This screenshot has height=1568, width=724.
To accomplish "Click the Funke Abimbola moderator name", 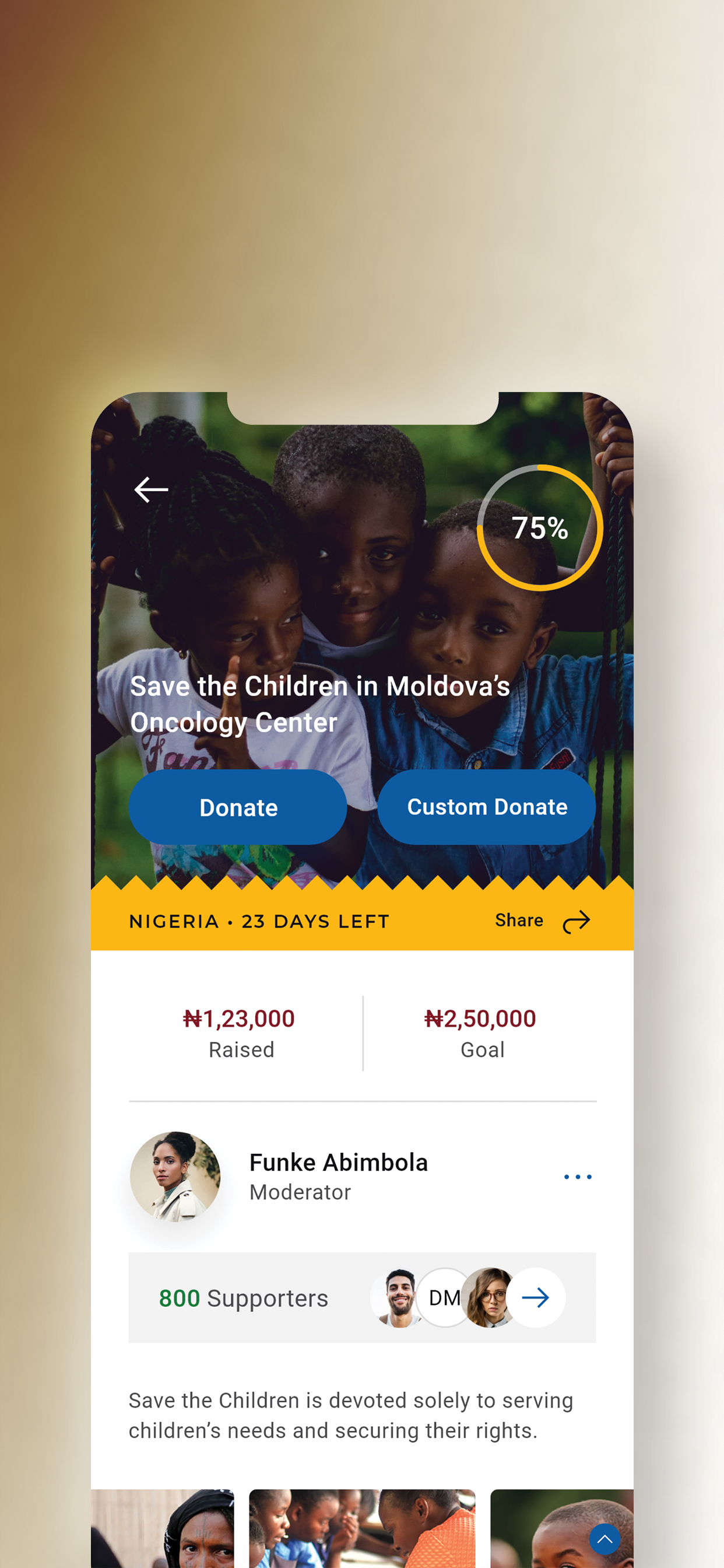I will click(x=338, y=1163).
